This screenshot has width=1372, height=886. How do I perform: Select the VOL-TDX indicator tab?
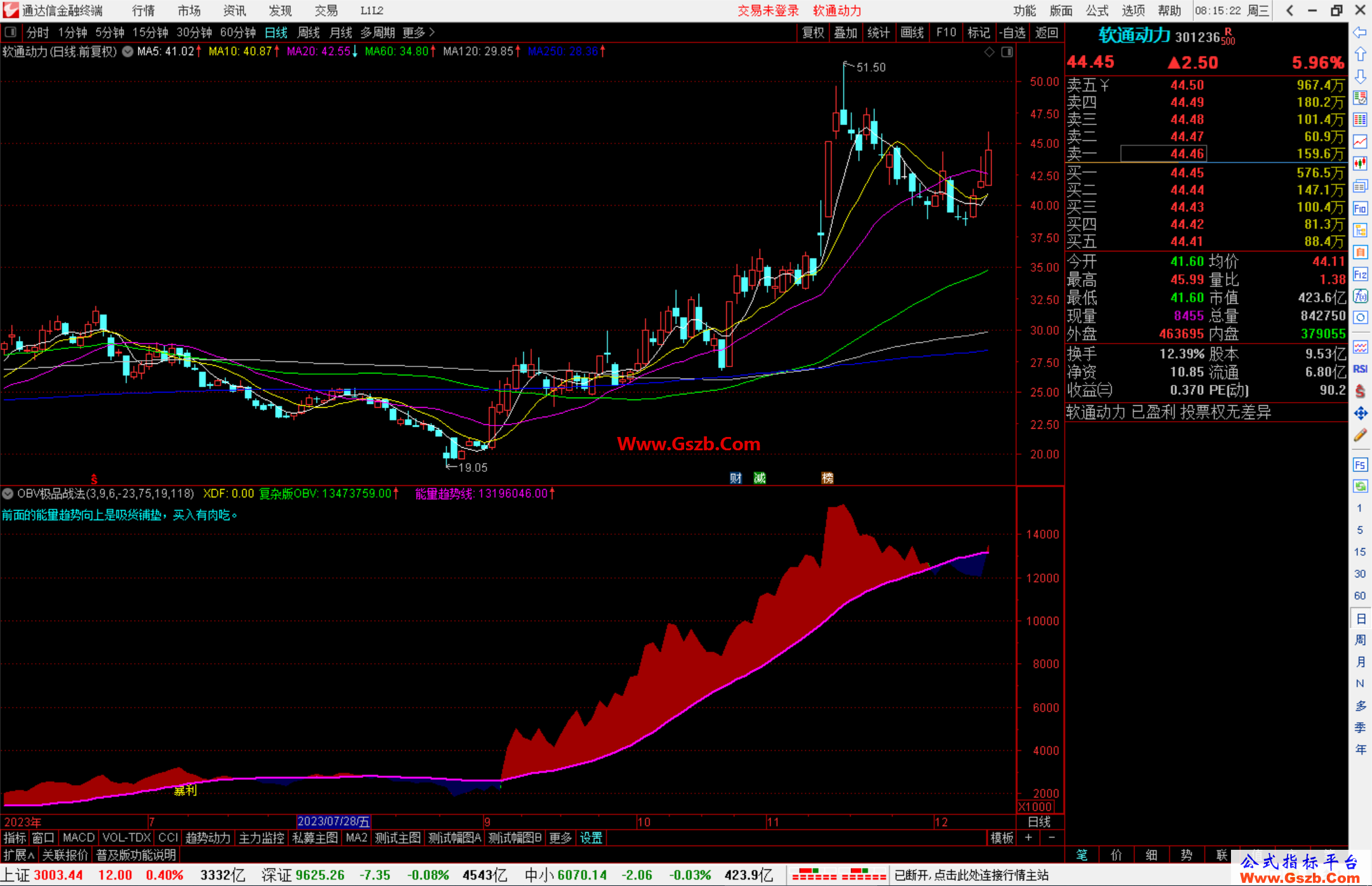[x=126, y=838]
